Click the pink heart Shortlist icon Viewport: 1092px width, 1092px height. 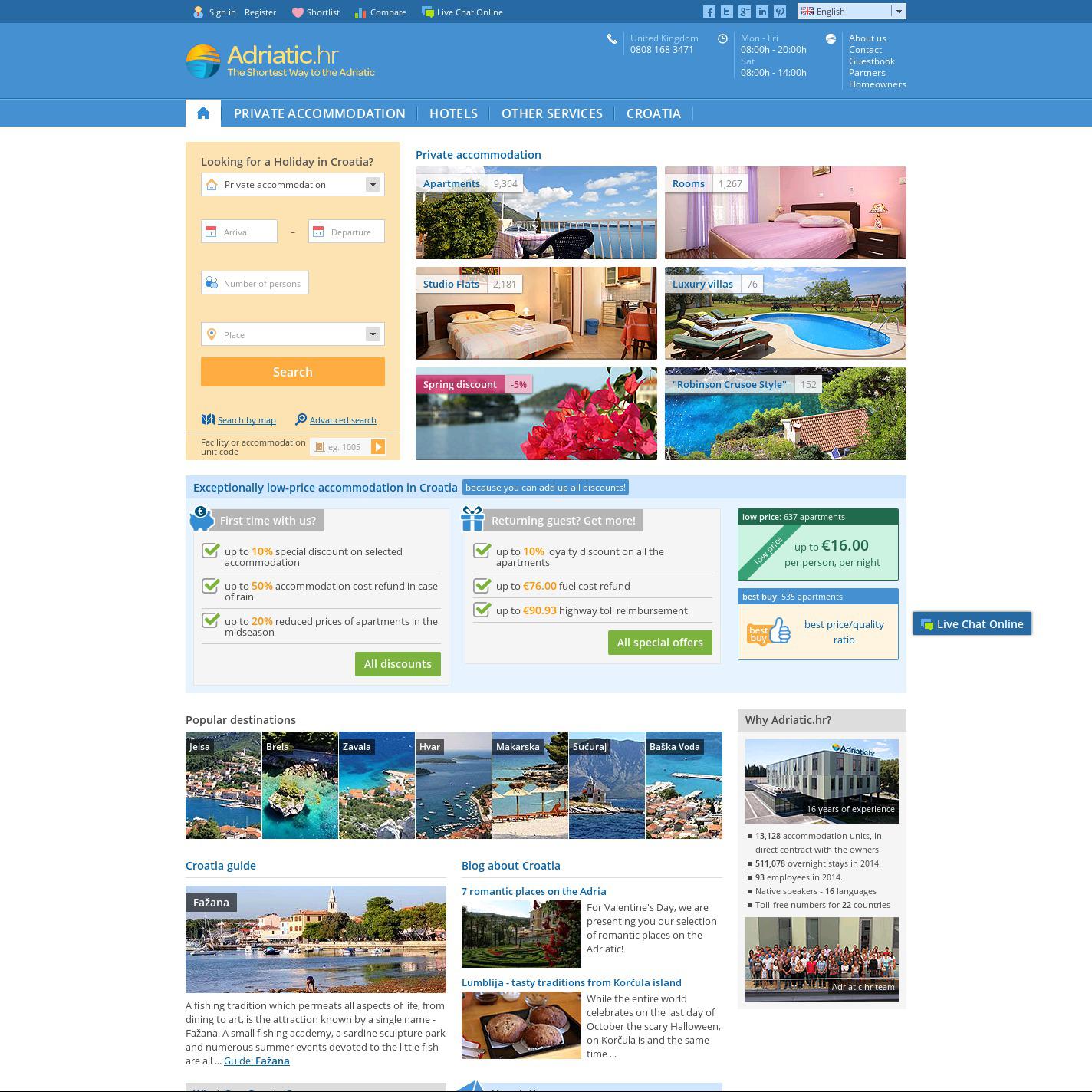(x=298, y=12)
